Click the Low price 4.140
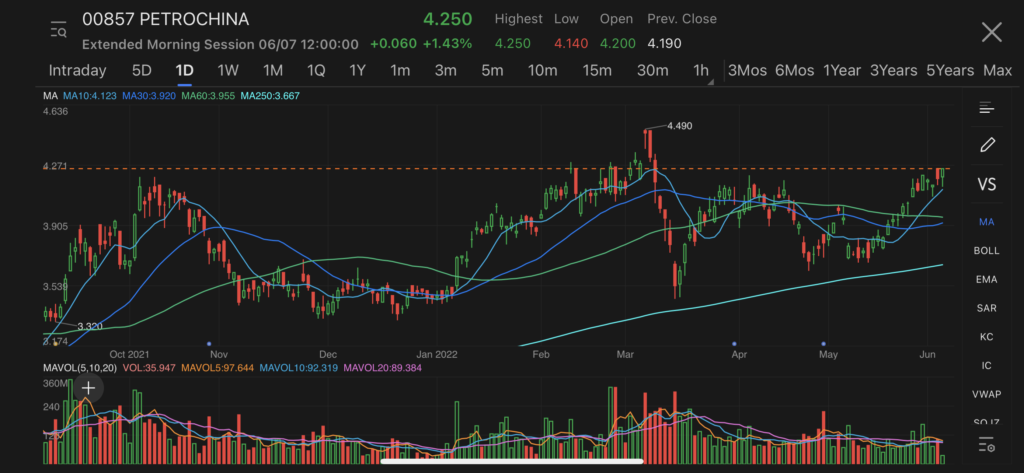The image size is (1024, 473). [571, 44]
